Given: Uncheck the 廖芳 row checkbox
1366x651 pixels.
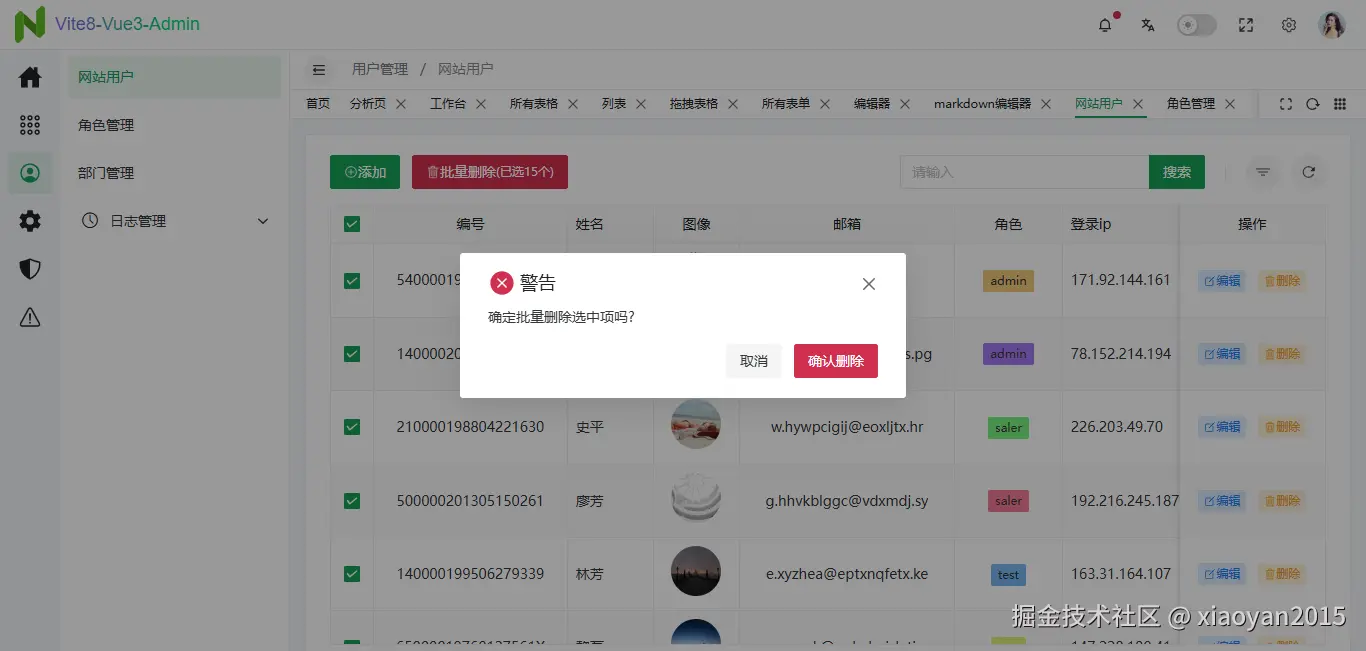Looking at the screenshot, I should [x=352, y=501].
